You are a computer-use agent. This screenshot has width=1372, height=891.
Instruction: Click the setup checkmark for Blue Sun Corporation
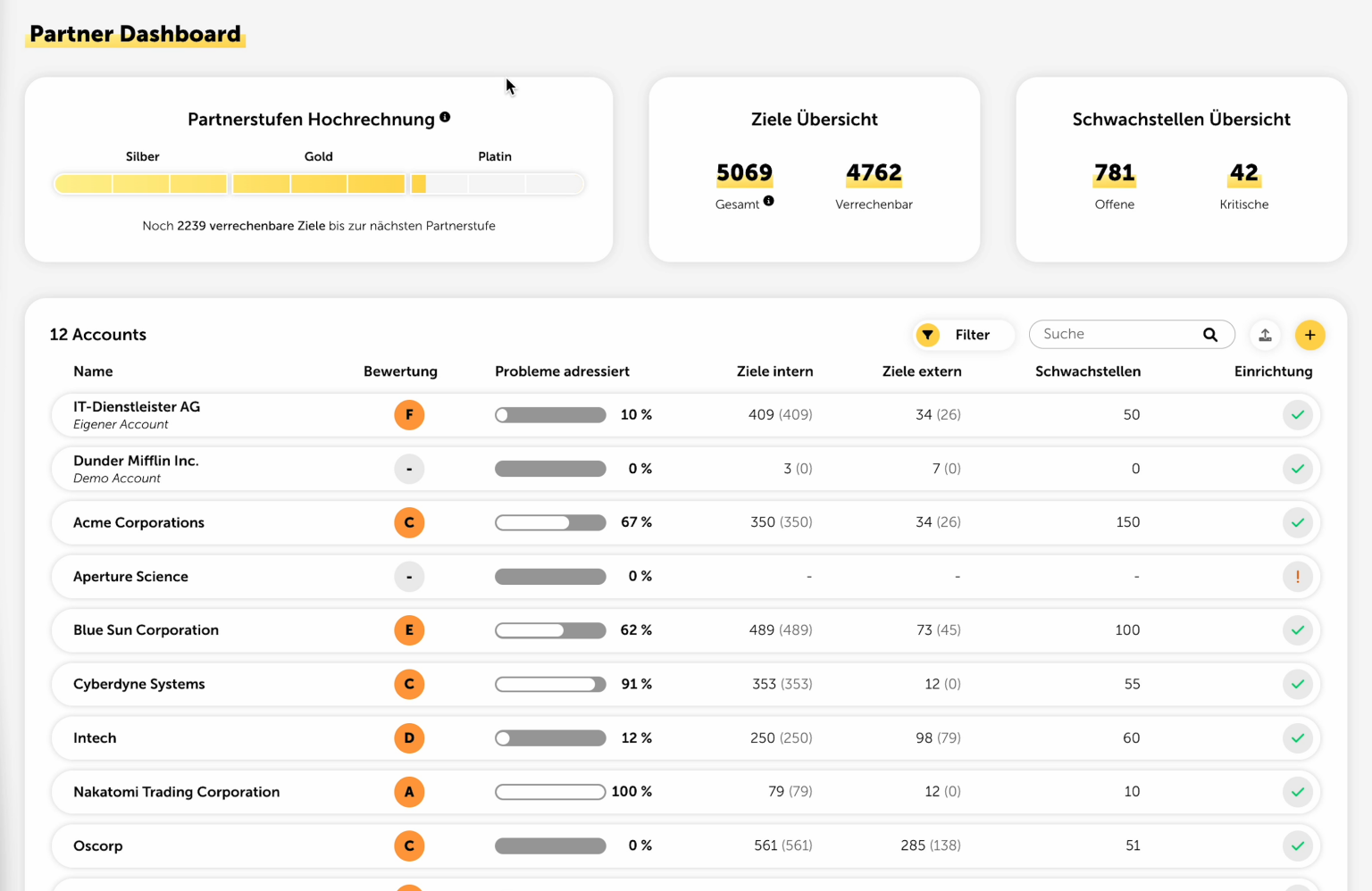1298,630
